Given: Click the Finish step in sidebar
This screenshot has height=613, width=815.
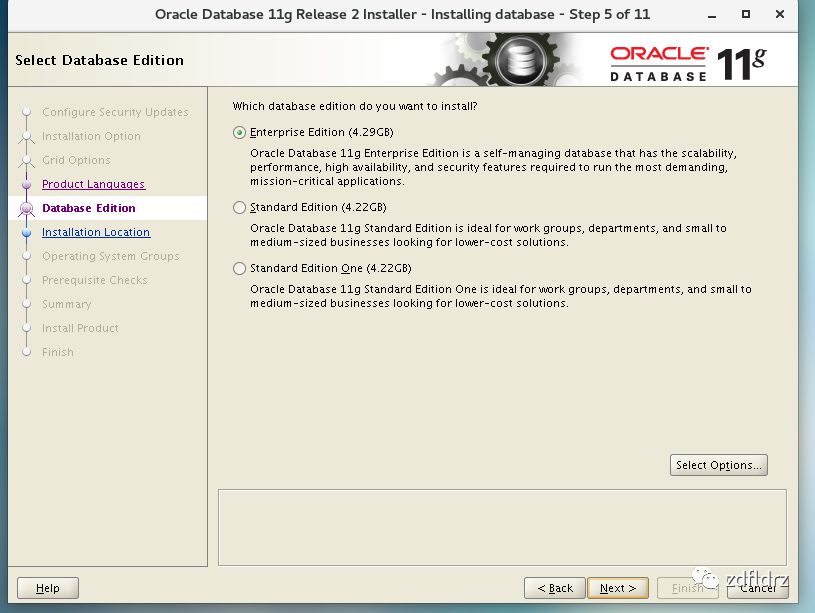Looking at the screenshot, I should tap(58, 352).
